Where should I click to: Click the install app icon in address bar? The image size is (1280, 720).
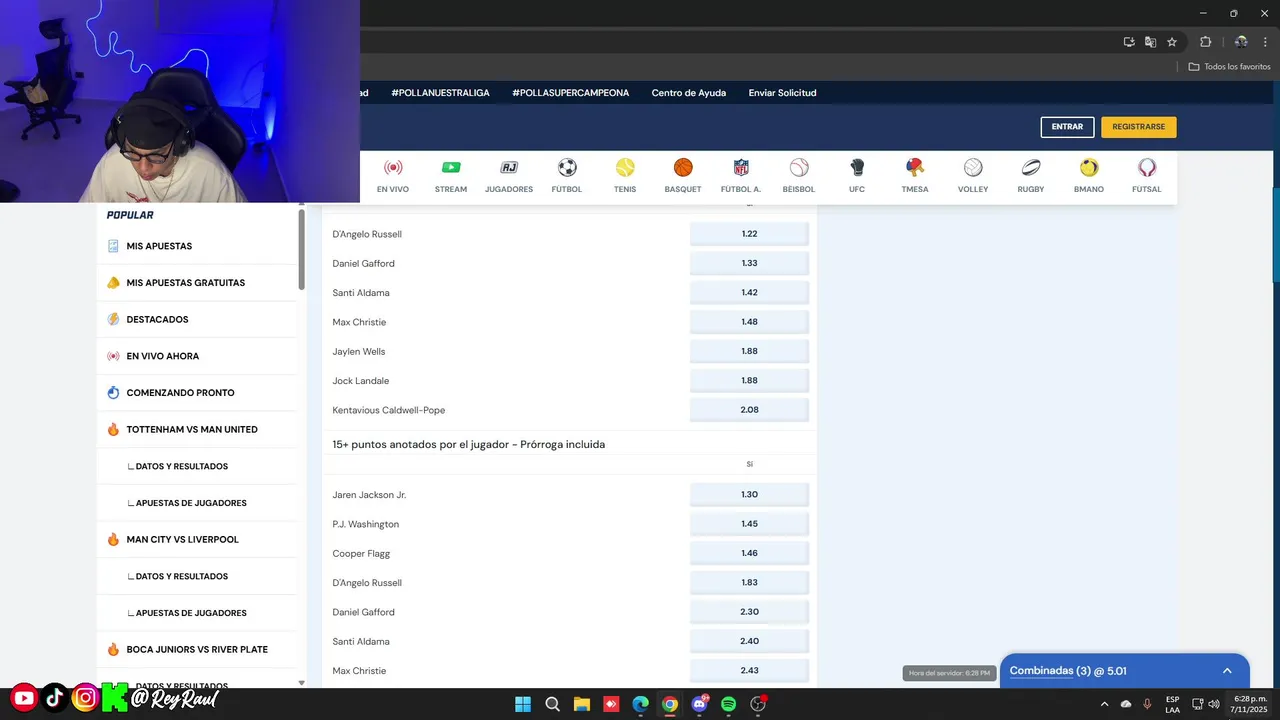click(x=1129, y=42)
